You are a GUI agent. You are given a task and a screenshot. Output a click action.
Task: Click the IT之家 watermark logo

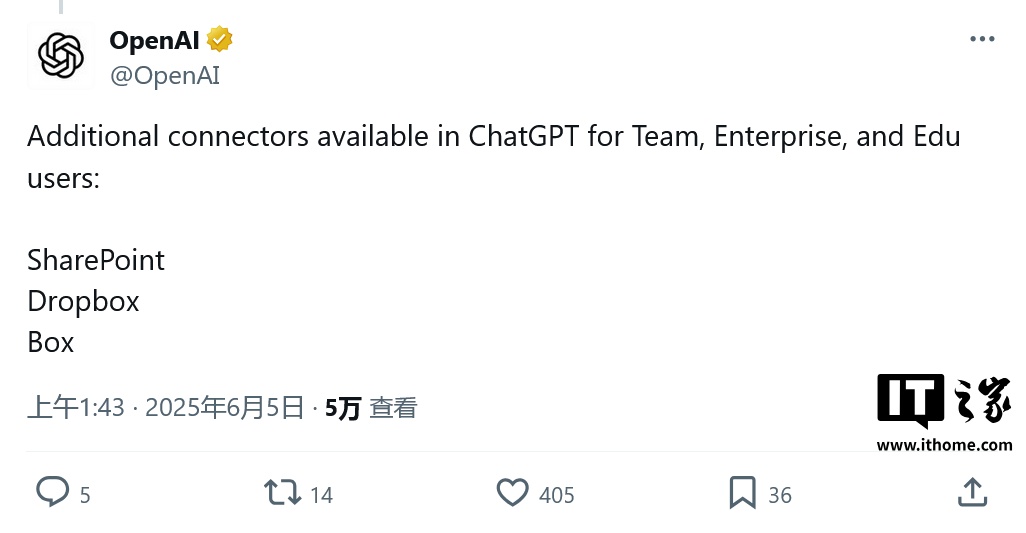944,401
